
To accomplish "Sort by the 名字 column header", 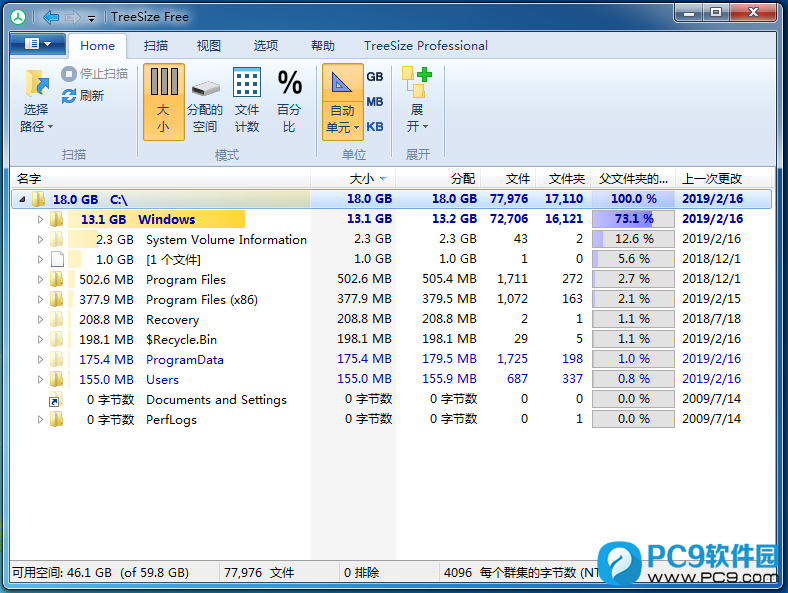I will tap(160, 178).
